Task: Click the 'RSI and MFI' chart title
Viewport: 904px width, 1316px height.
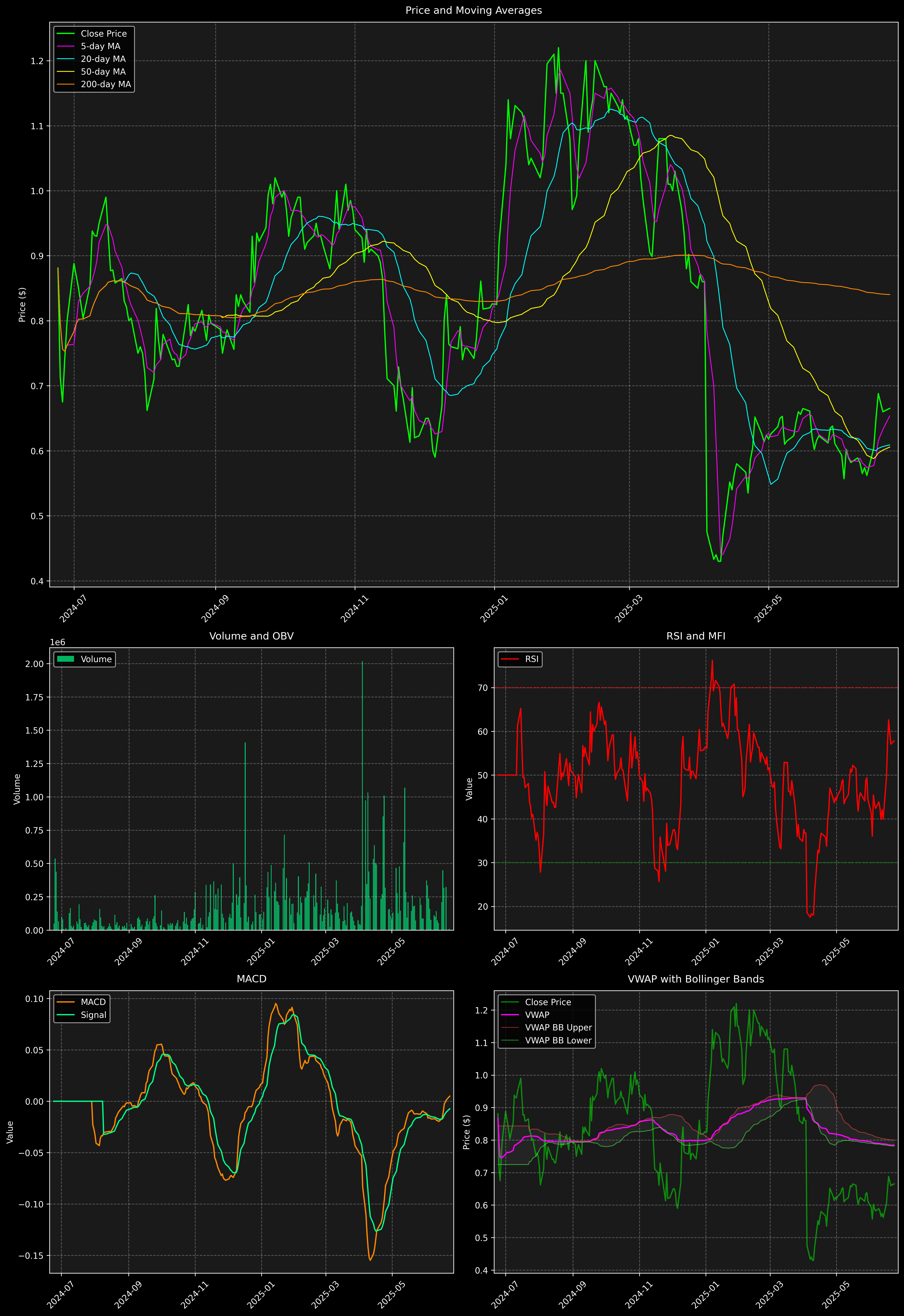Action: click(x=695, y=636)
